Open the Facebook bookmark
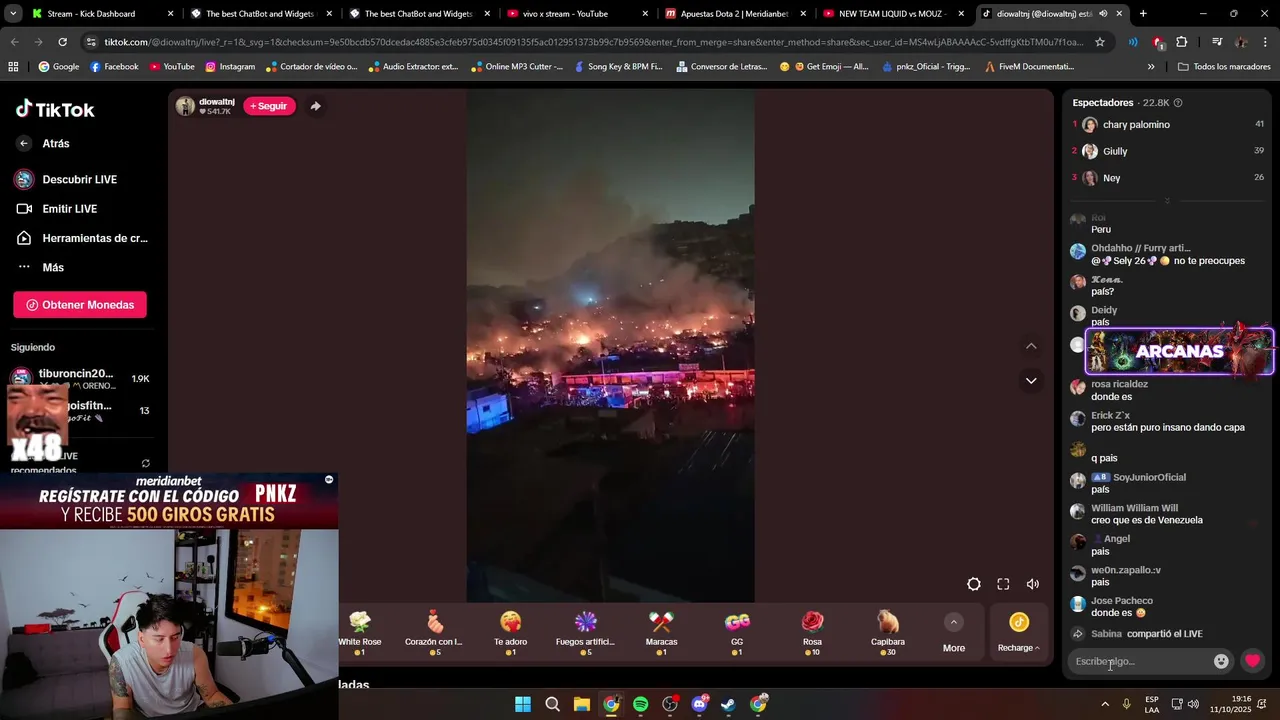Viewport: 1280px width, 720px height. point(114,66)
